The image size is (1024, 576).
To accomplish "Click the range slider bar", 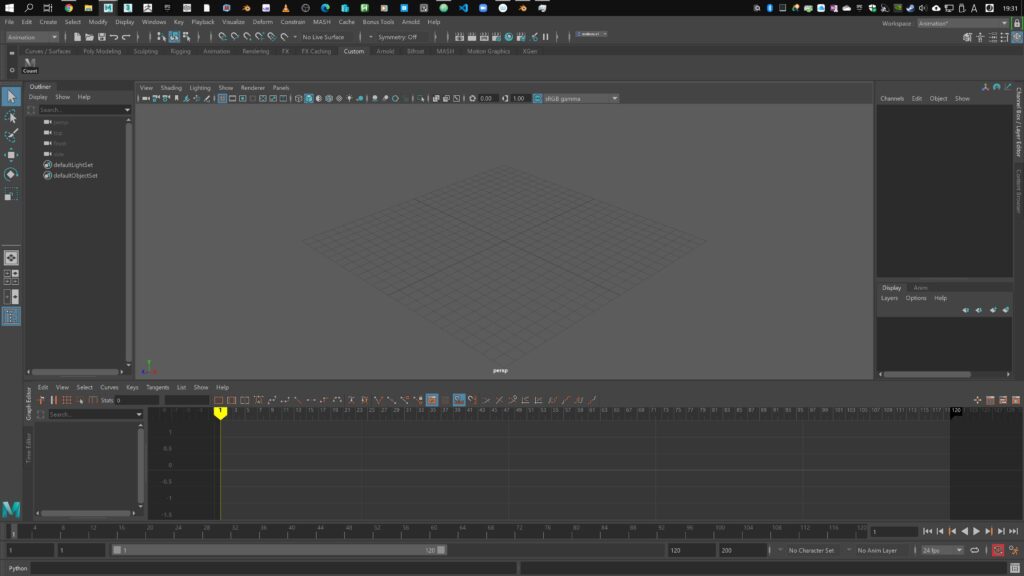I will click(x=279, y=550).
